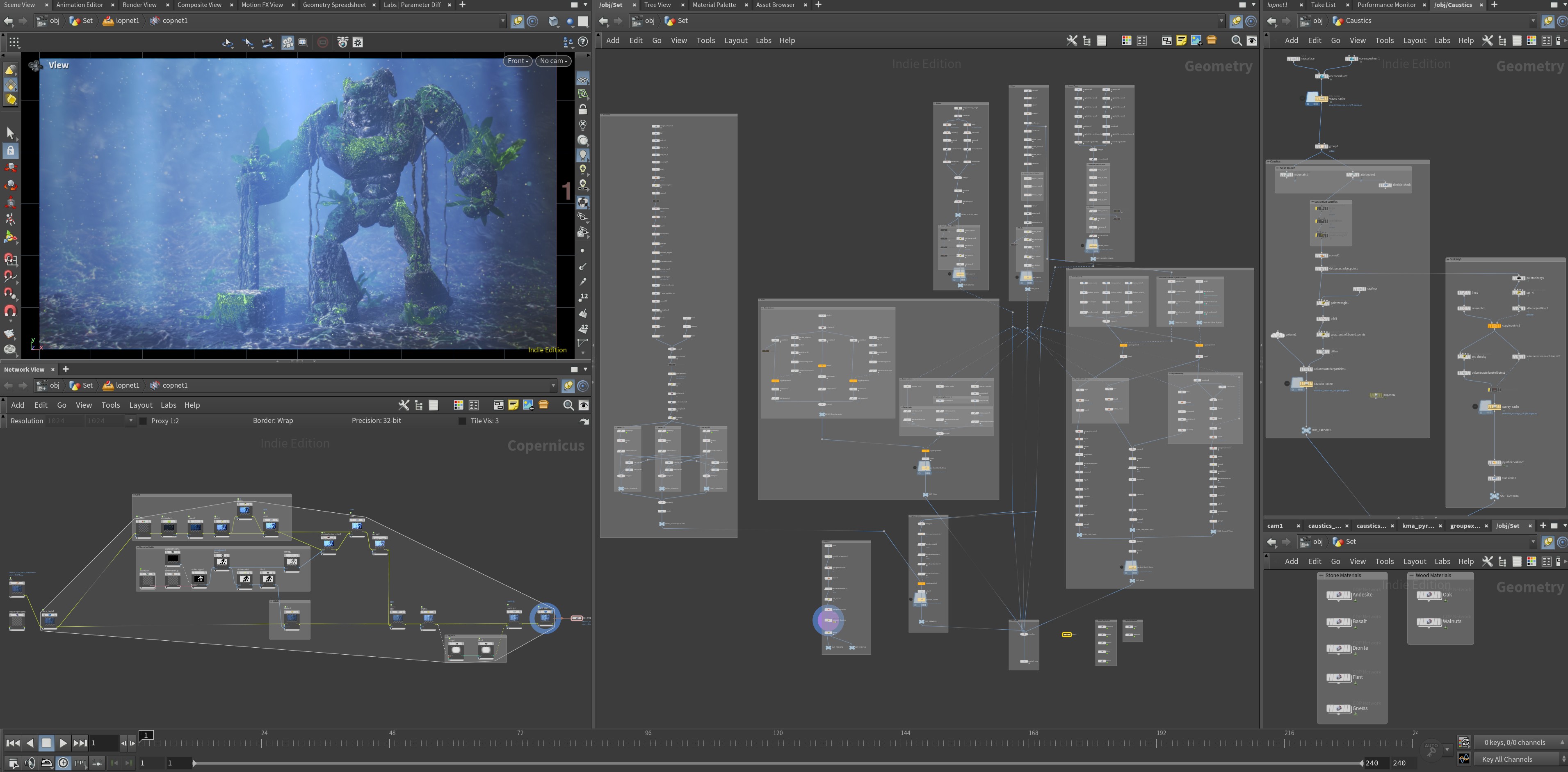Open the Layout menu in Copernicus network pane
The height and width of the screenshot is (772, 1568).
click(141, 405)
